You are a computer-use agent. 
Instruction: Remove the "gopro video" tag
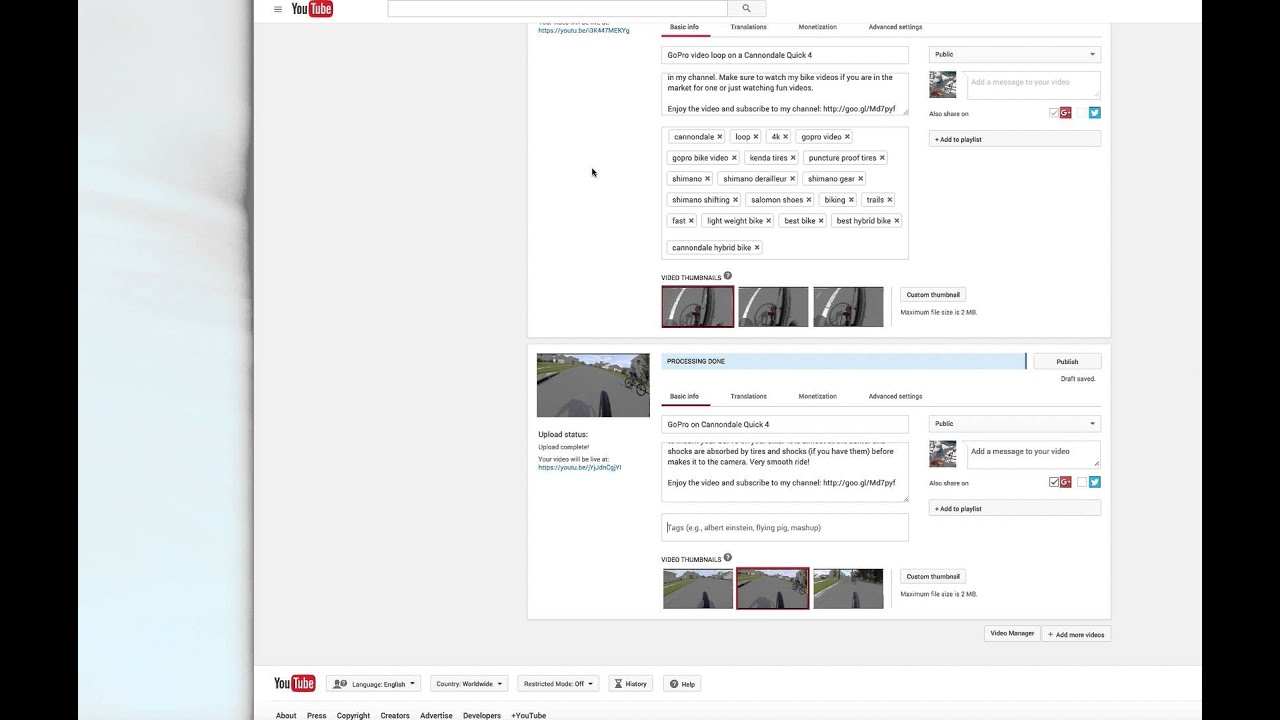[x=847, y=137]
